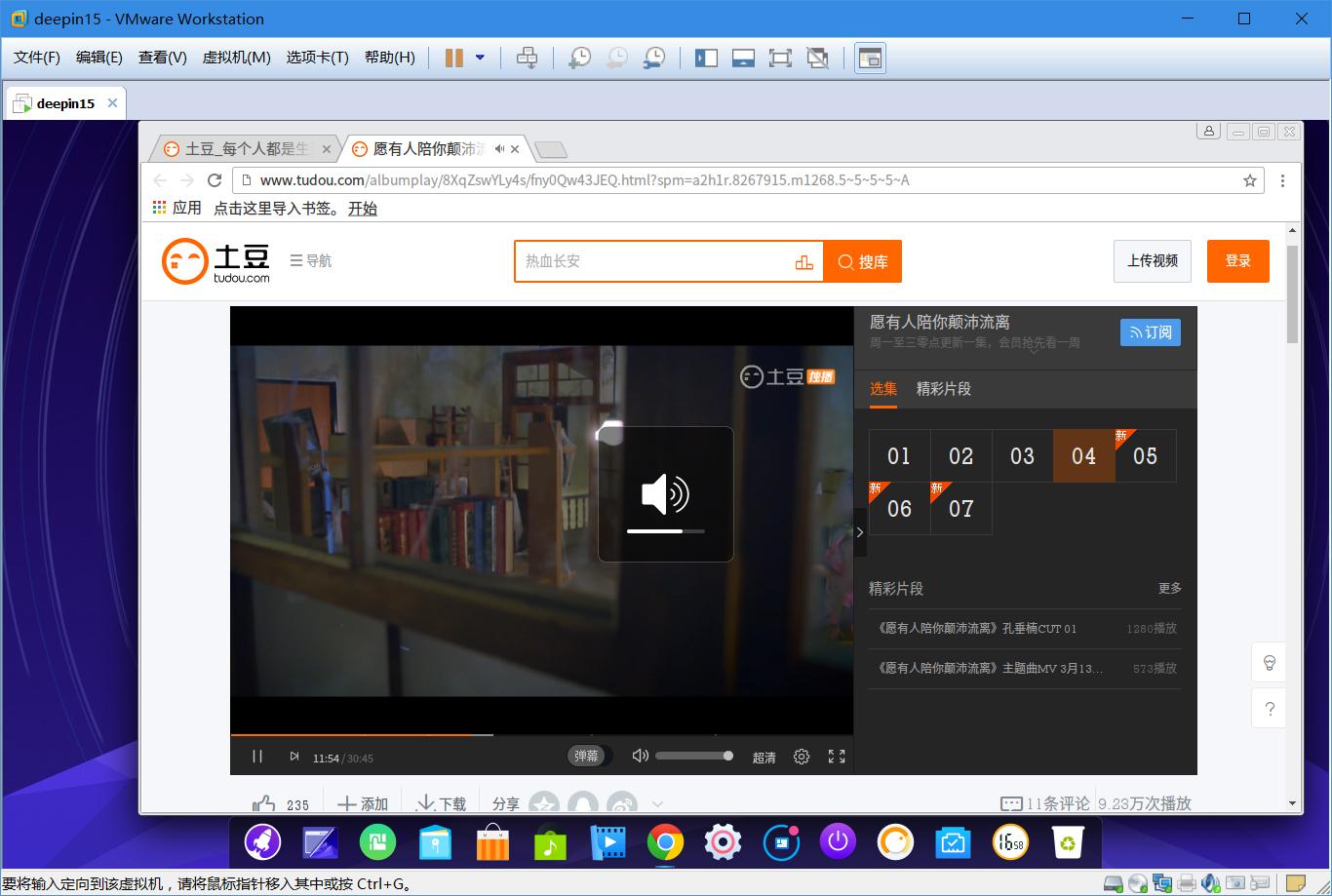
Task: Open the 虚拟机(M) menu
Action: [x=236, y=58]
